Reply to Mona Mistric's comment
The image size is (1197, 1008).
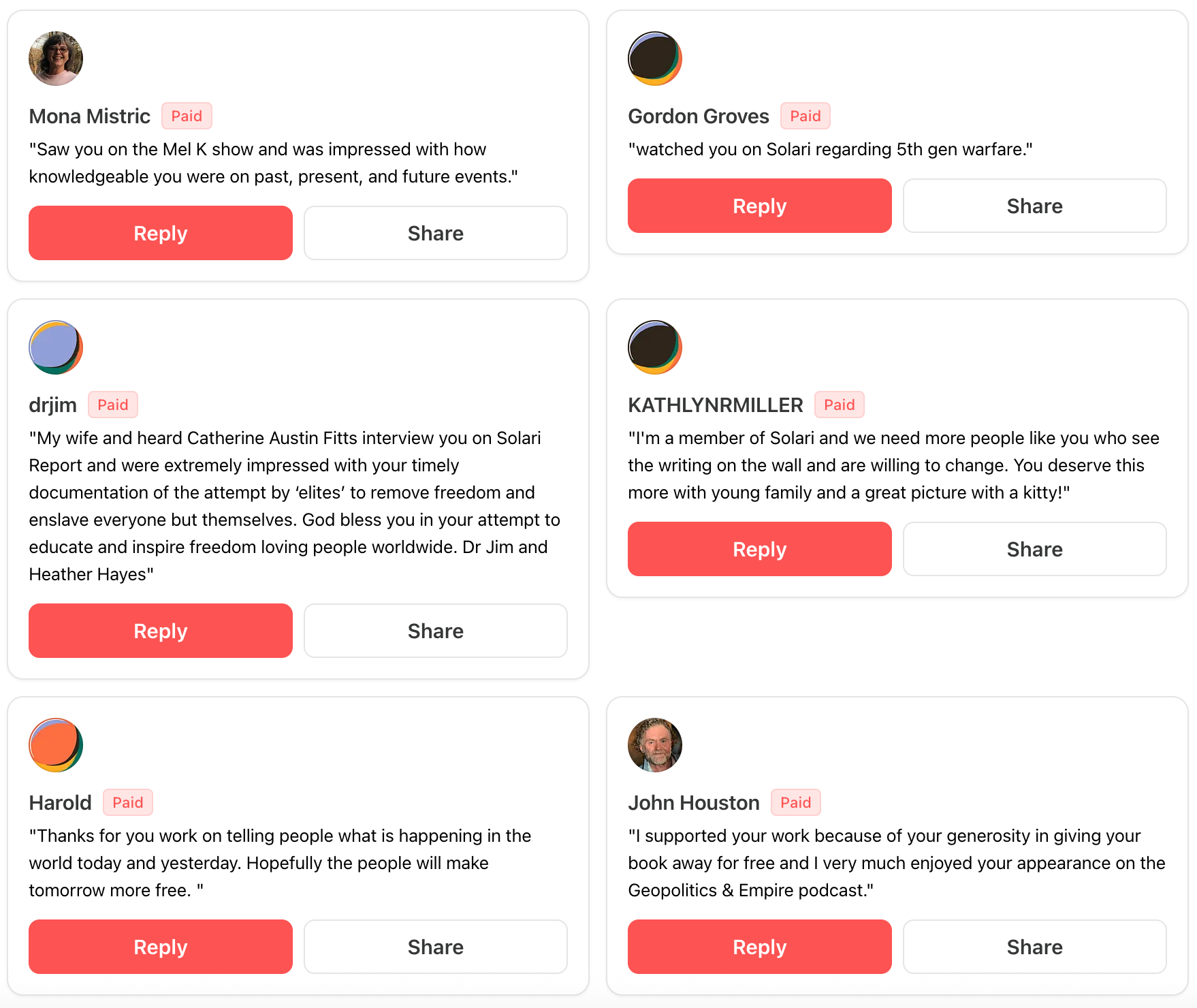coord(161,233)
